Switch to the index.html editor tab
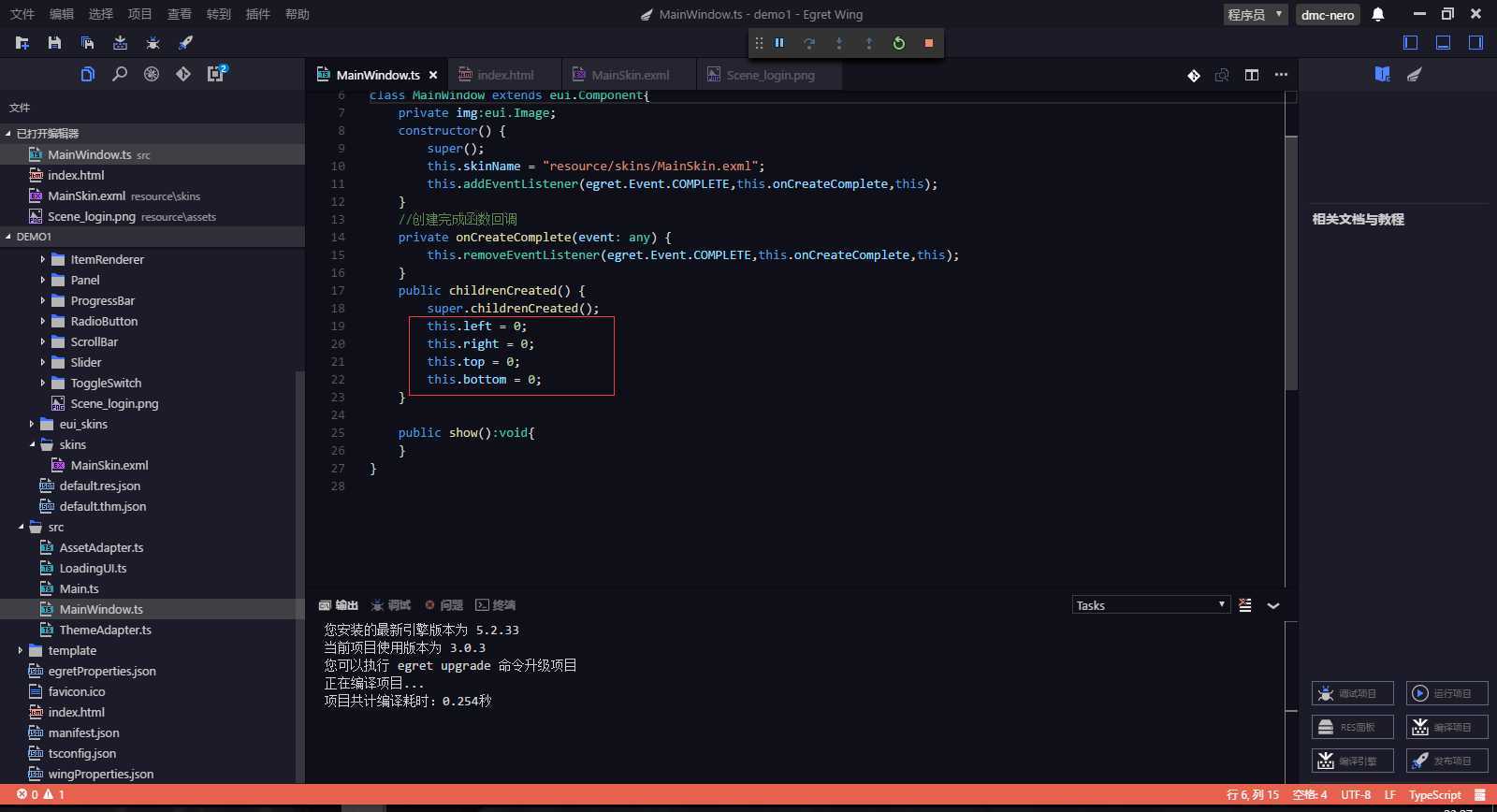 [x=505, y=75]
